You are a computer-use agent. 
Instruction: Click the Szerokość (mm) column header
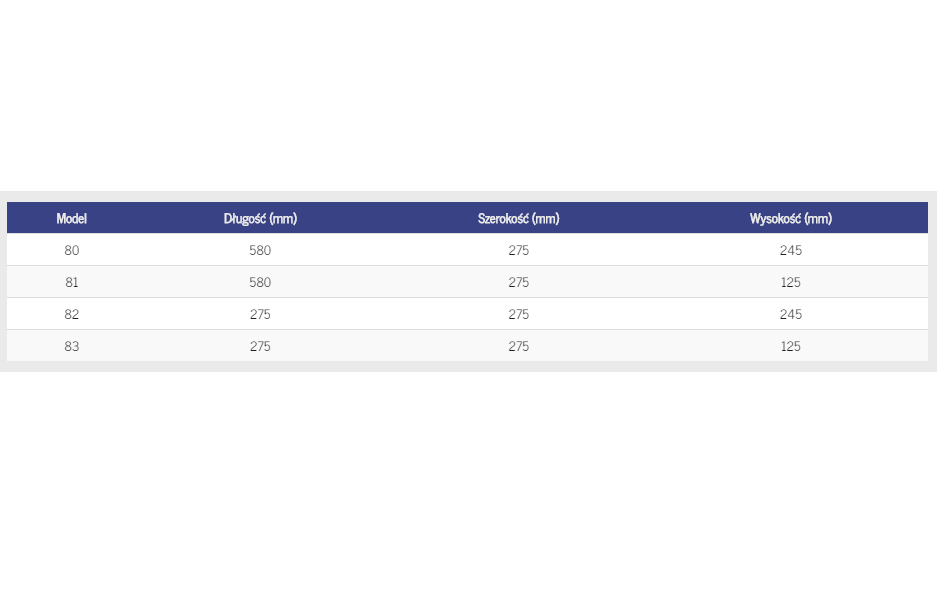pos(518,218)
